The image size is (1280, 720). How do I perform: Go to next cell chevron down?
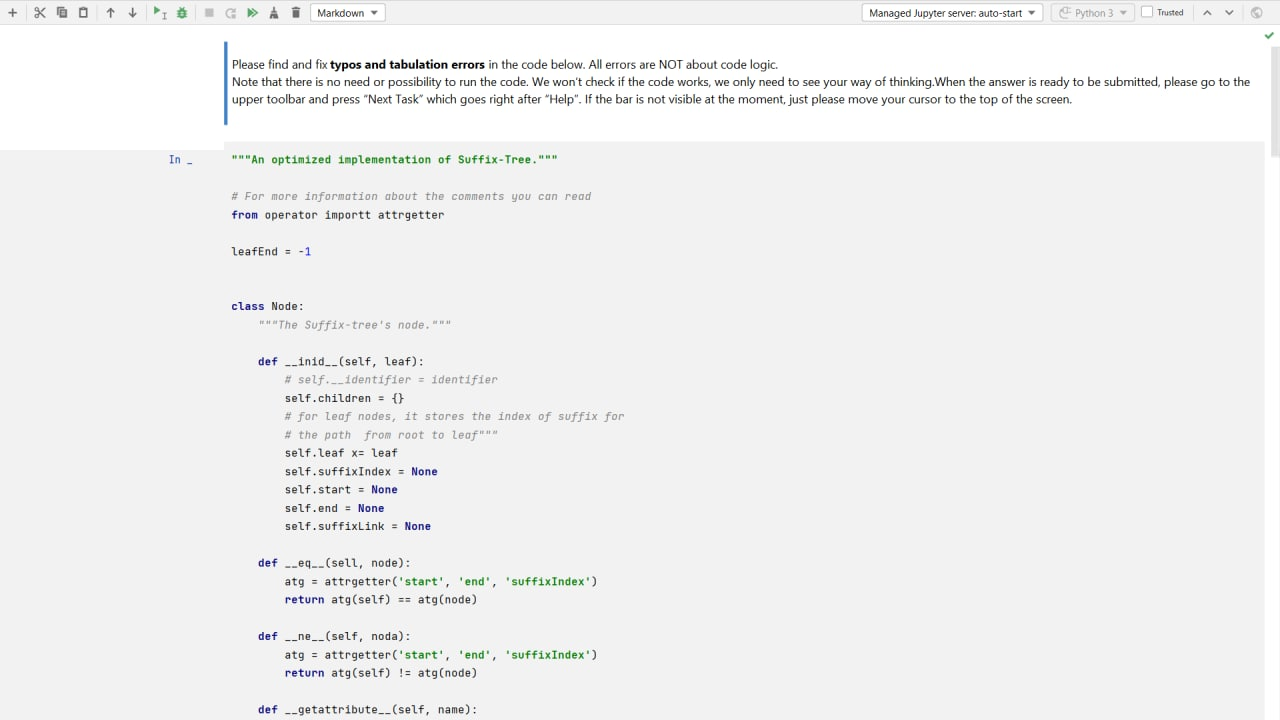(x=1229, y=13)
